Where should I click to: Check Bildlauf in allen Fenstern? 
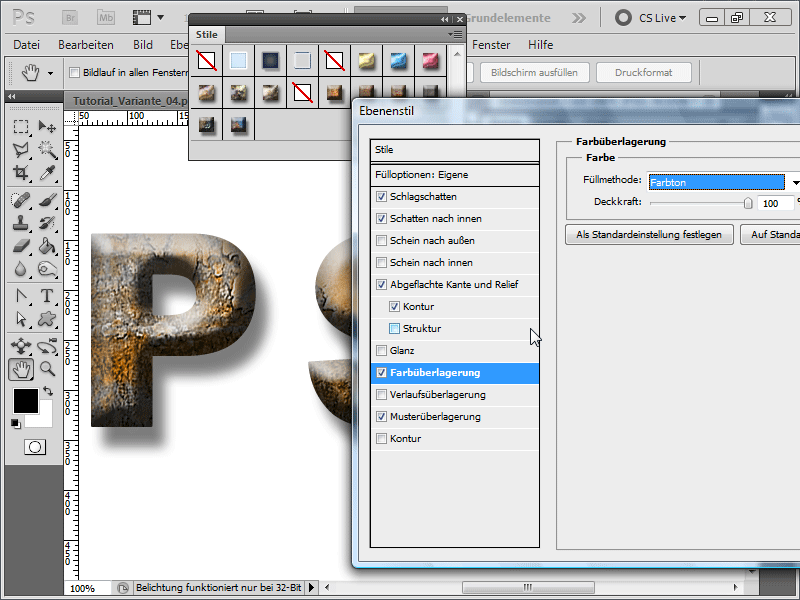tap(74, 72)
